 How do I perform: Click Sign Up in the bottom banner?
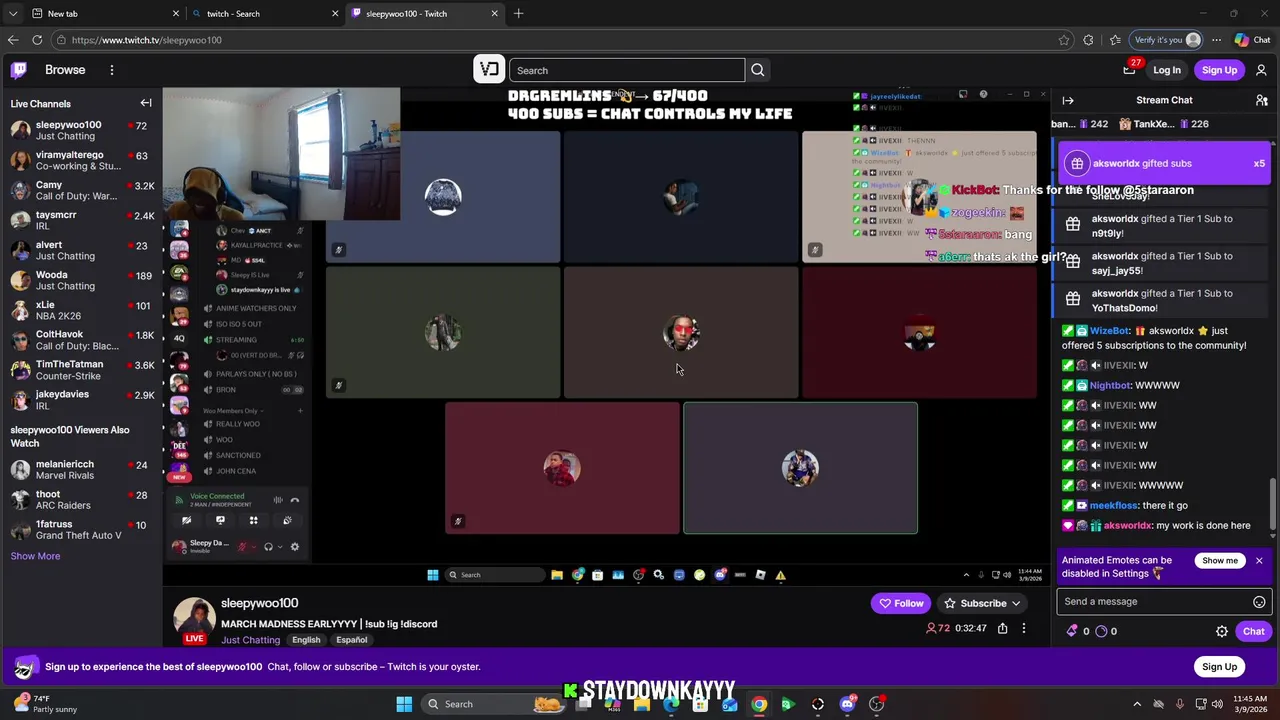(1219, 667)
